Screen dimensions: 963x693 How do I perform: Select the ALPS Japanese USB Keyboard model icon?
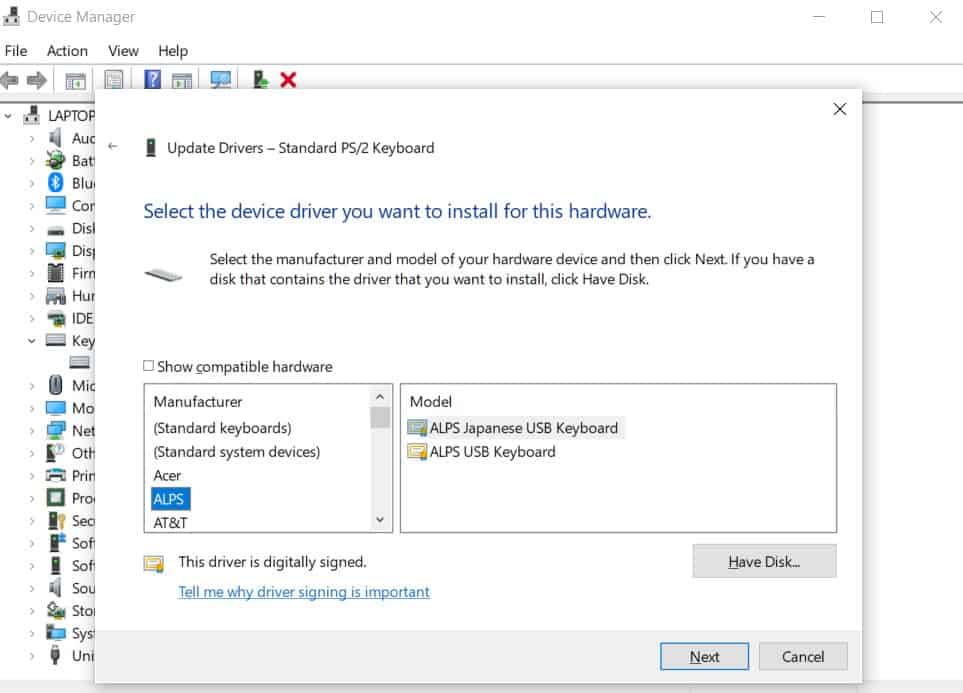[419, 427]
